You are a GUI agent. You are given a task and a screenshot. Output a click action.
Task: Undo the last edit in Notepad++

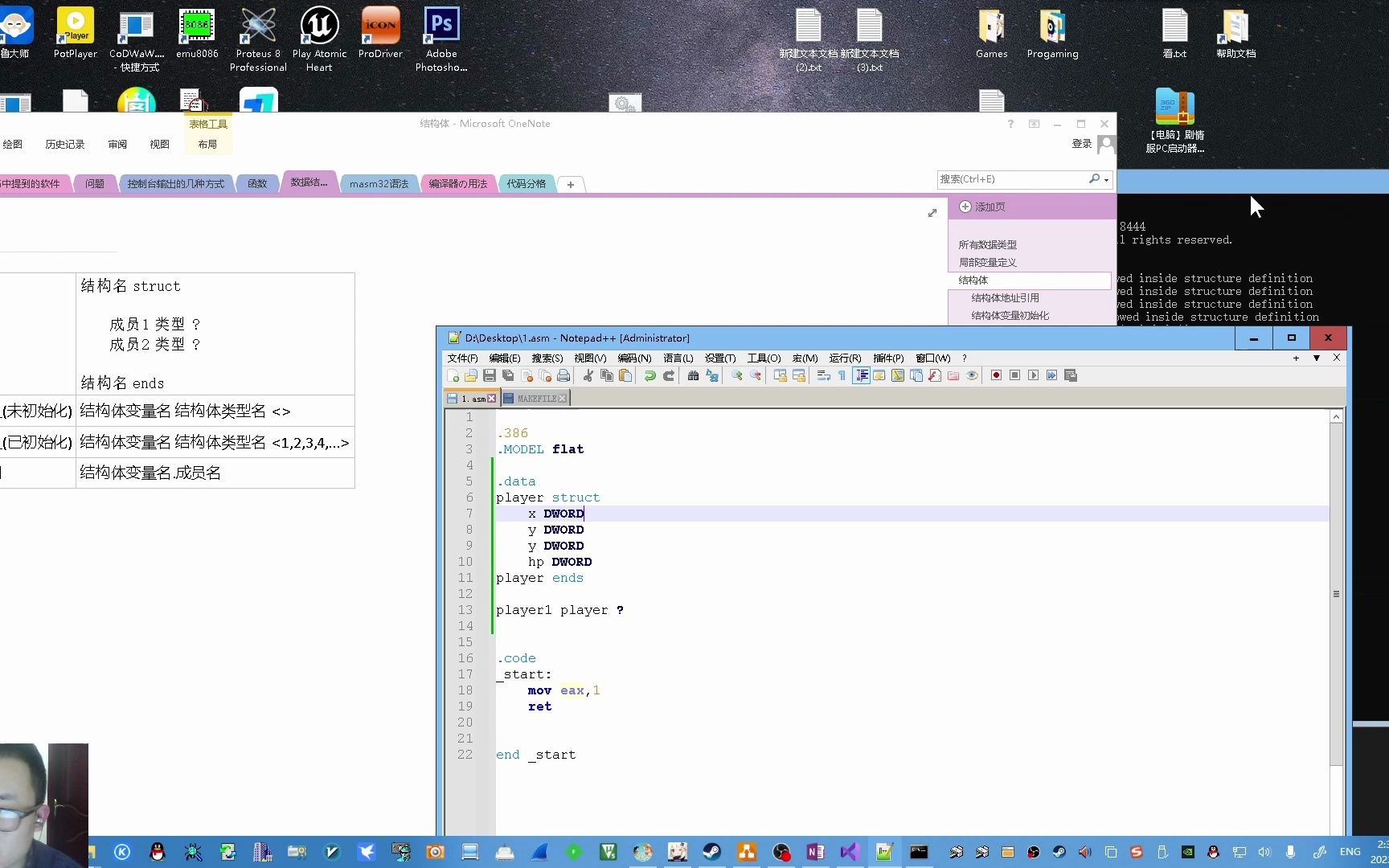(x=649, y=375)
